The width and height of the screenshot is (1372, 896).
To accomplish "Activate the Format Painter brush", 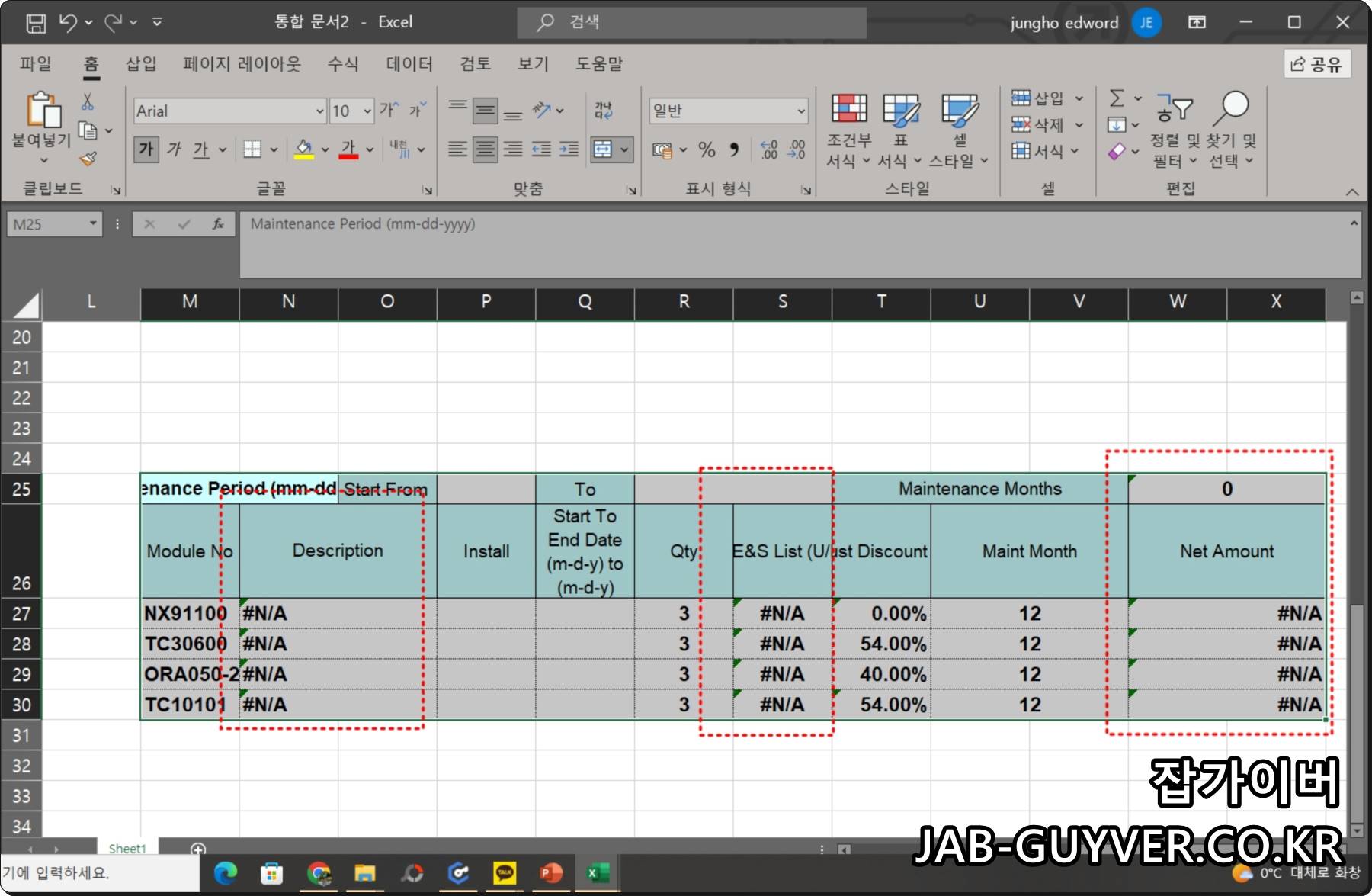I will 88,159.
